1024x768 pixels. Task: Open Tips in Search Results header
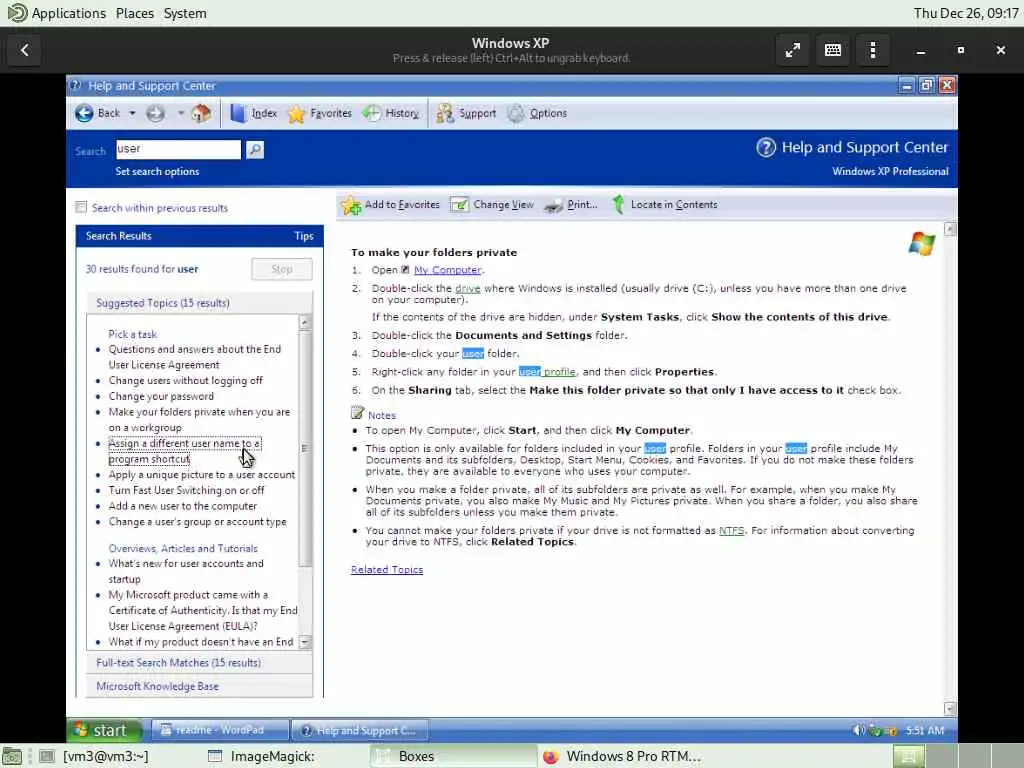tap(304, 236)
